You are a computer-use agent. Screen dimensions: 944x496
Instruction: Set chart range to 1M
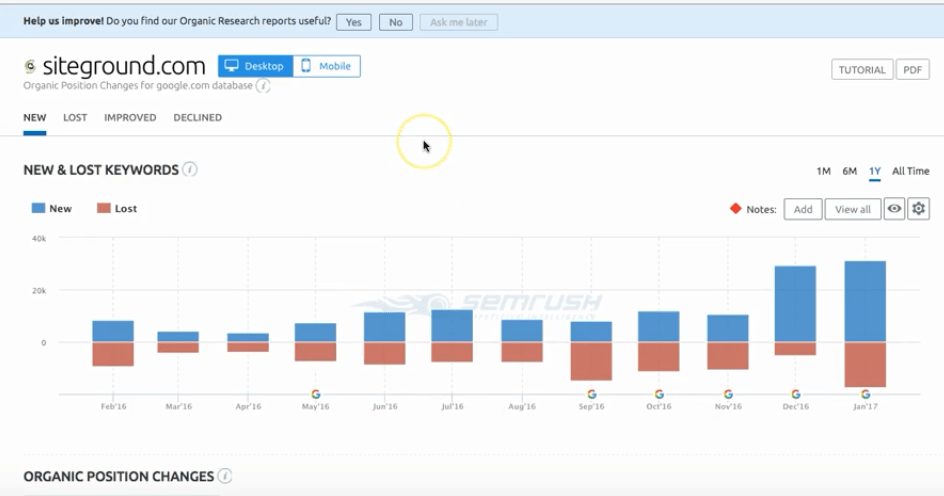[x=824, y=171]
